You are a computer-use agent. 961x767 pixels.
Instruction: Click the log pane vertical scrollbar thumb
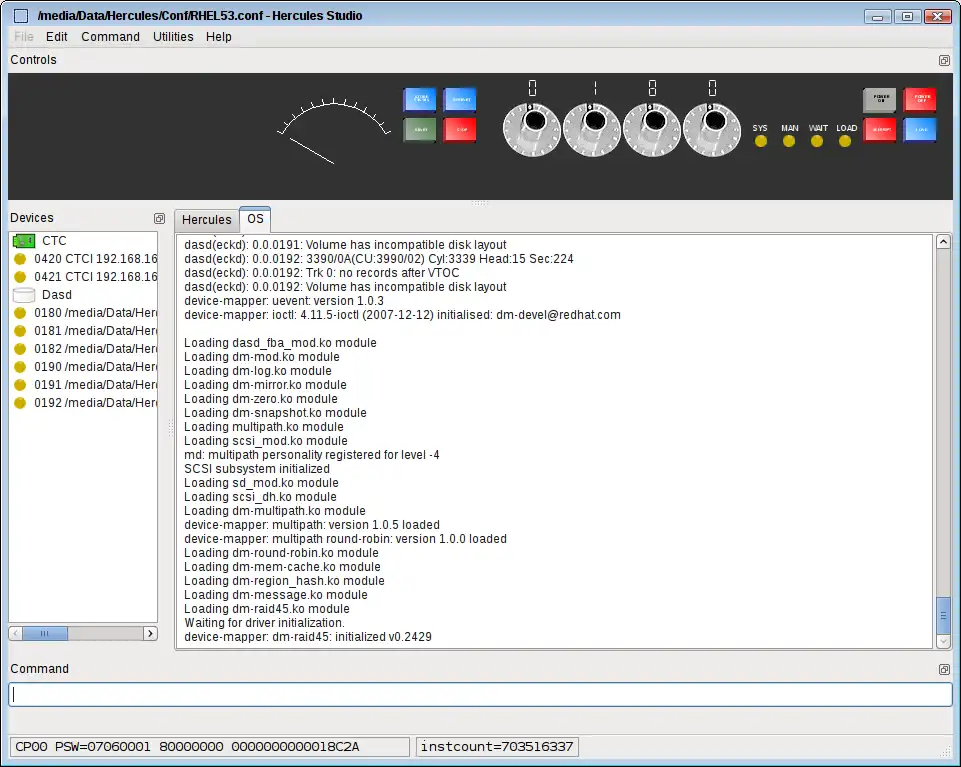(x=944, y=616)
